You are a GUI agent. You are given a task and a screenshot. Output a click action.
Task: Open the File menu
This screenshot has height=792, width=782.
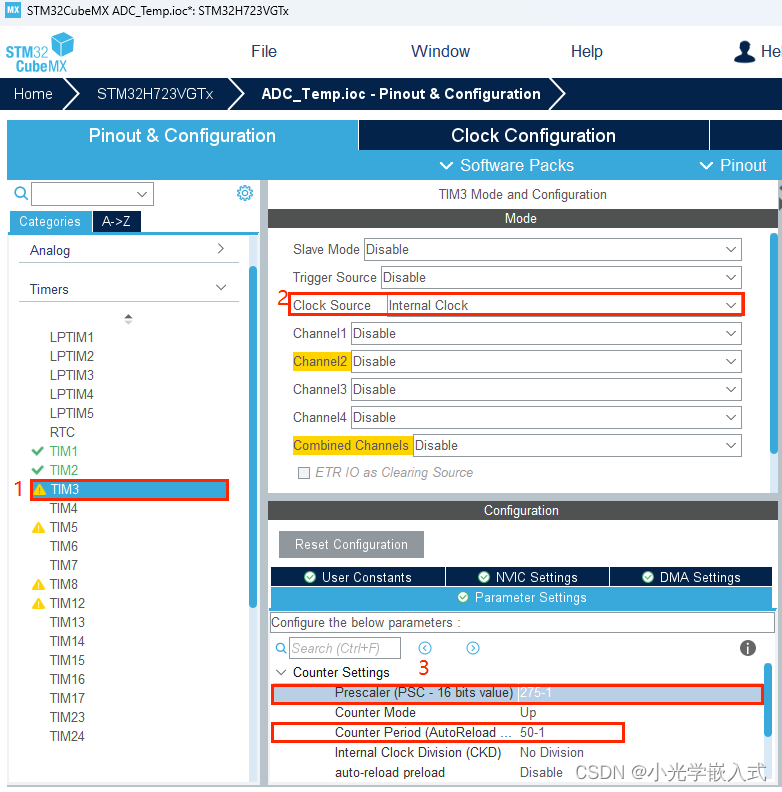[264, 52]
